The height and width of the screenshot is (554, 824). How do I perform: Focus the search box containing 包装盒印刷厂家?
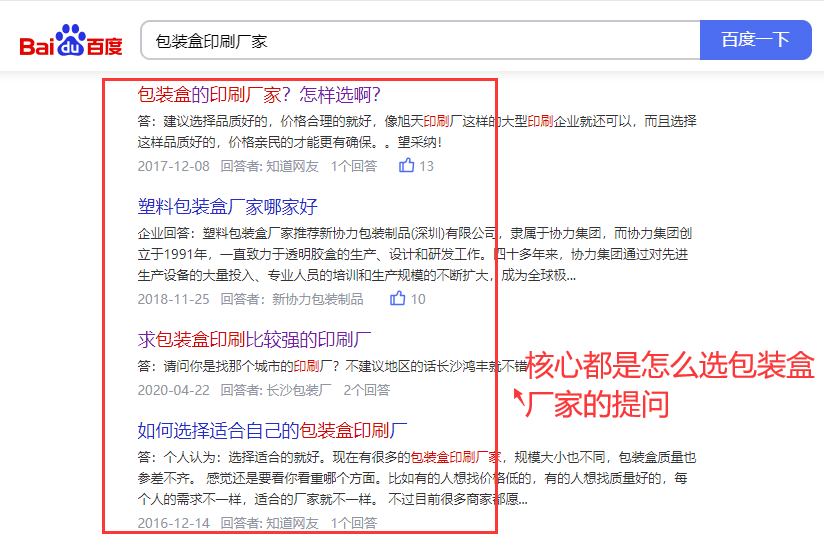pyautogui.click(x=420, y=41)
